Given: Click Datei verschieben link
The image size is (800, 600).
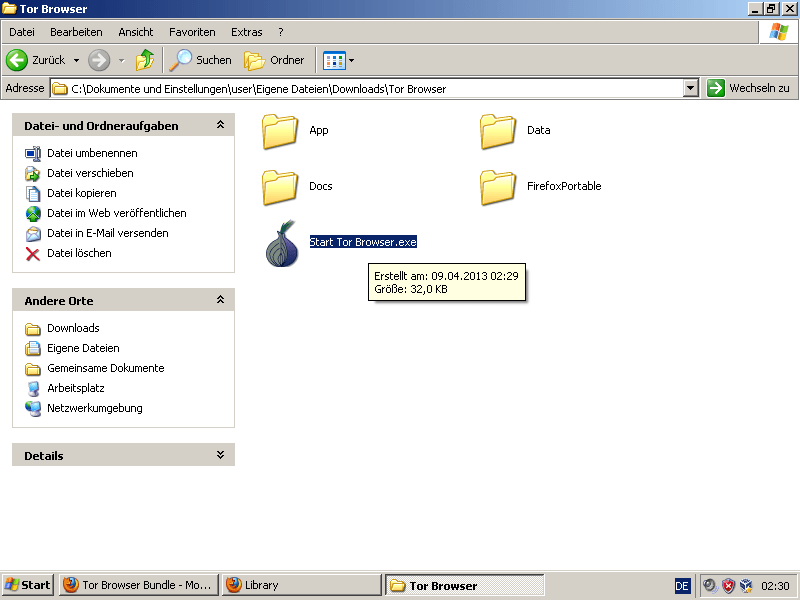Looking at the screenshot, I should pyautogui.click(x=90, y=173).
